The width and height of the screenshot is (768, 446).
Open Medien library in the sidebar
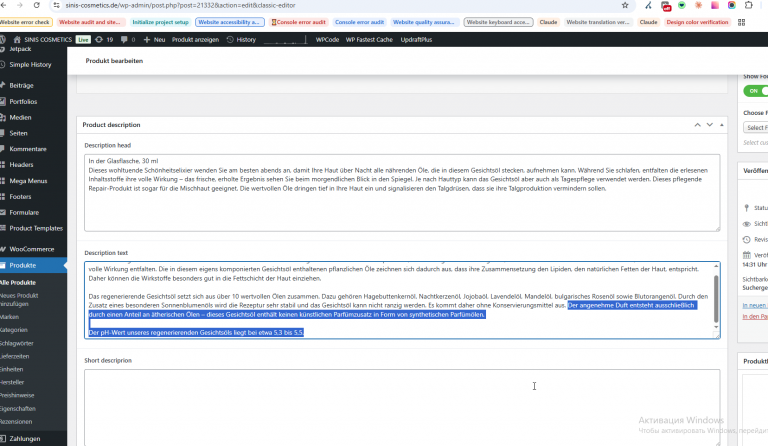[20, 117]
